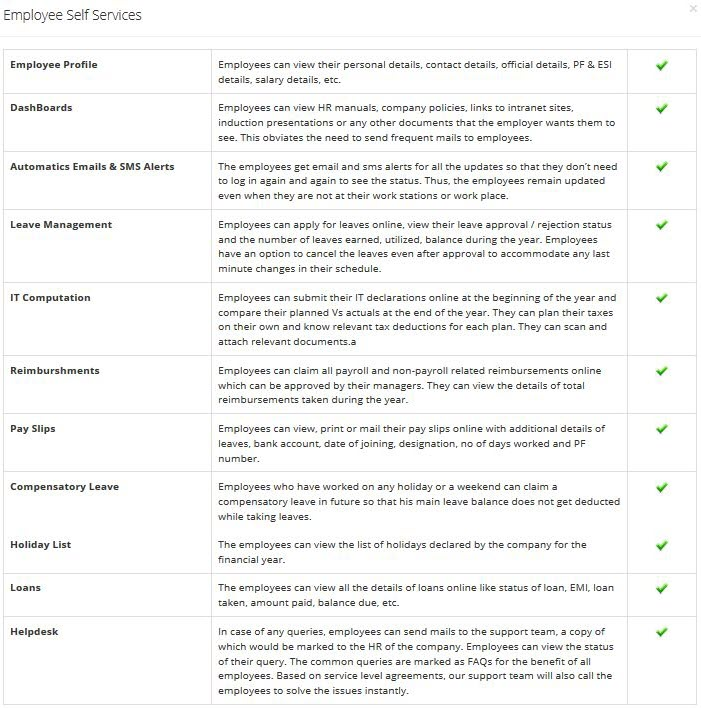Click the Helpdesk feature heading

34,631
